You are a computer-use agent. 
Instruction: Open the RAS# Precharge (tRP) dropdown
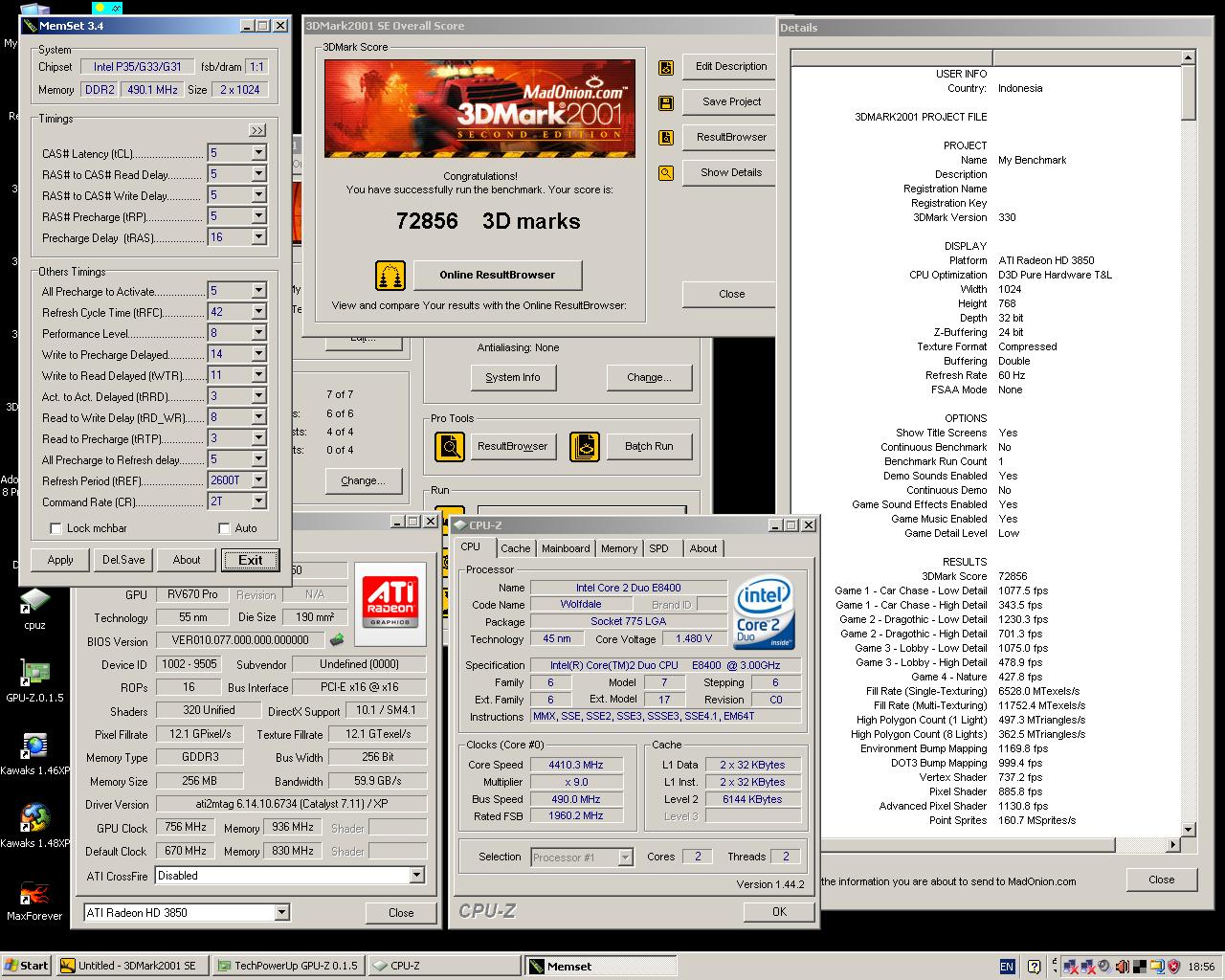258,216
